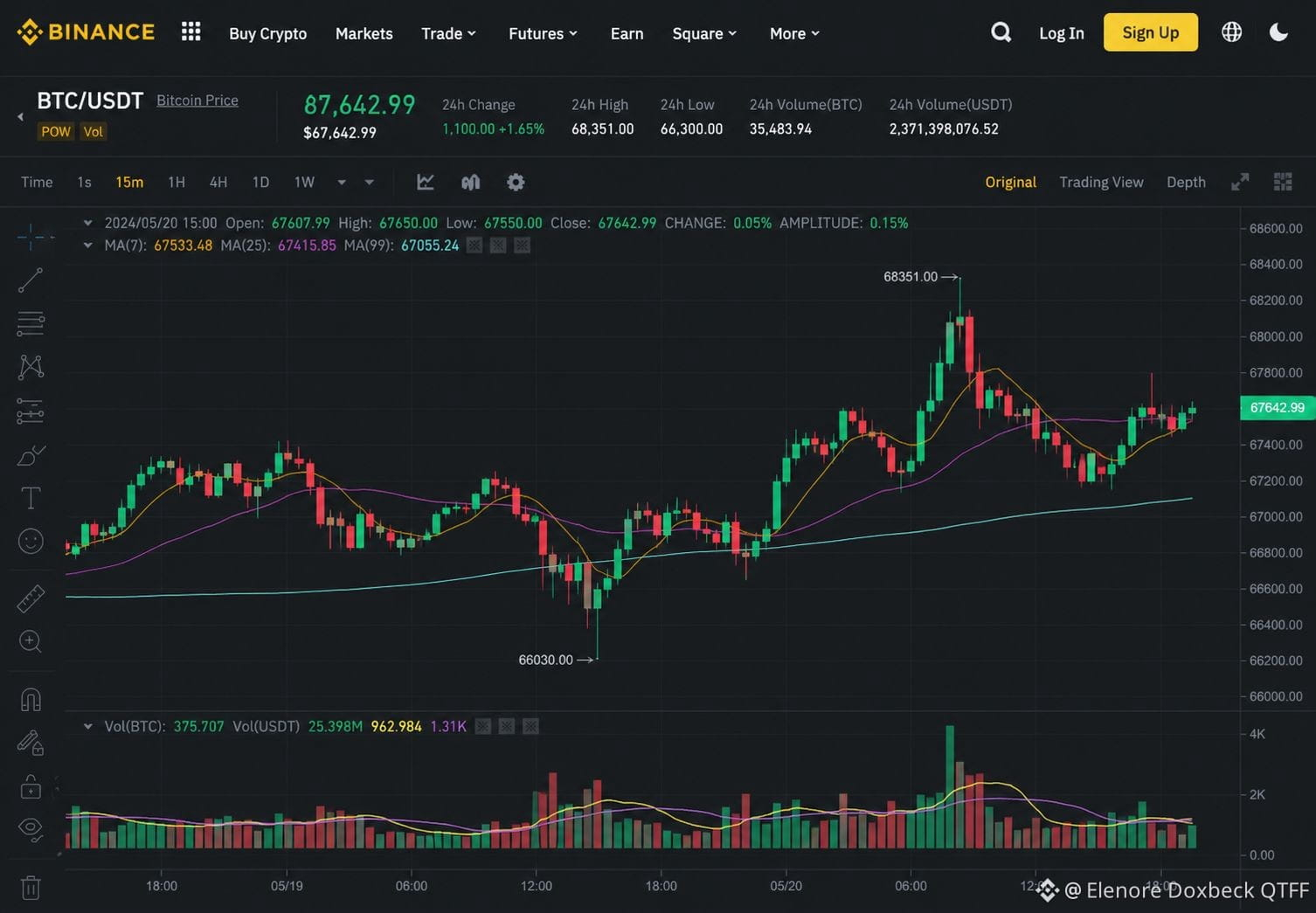
Task: Select the brush drawing tool
Action: [x=31, y=455]
